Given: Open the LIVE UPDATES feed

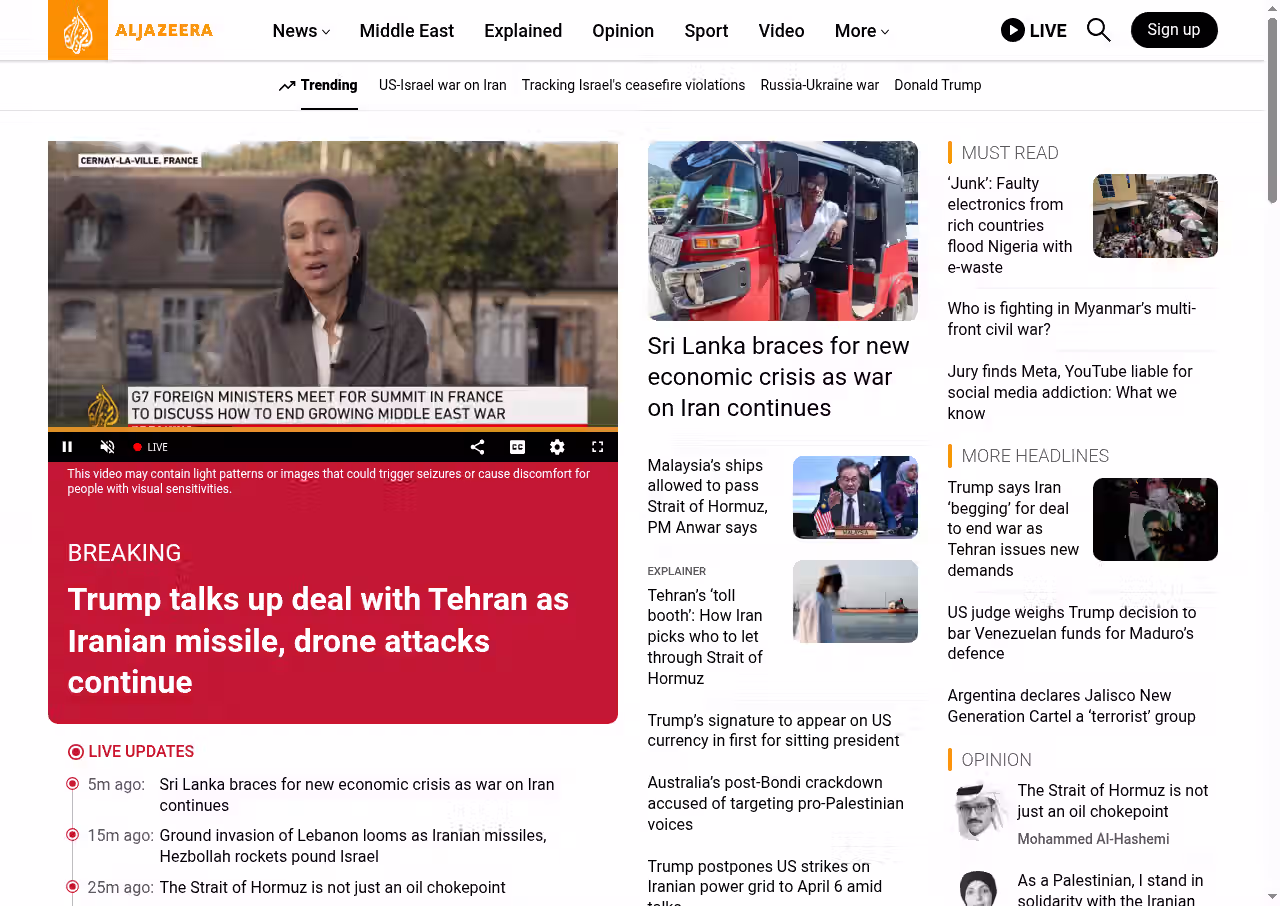Looking at the screenshot, I should click(140, 752).
